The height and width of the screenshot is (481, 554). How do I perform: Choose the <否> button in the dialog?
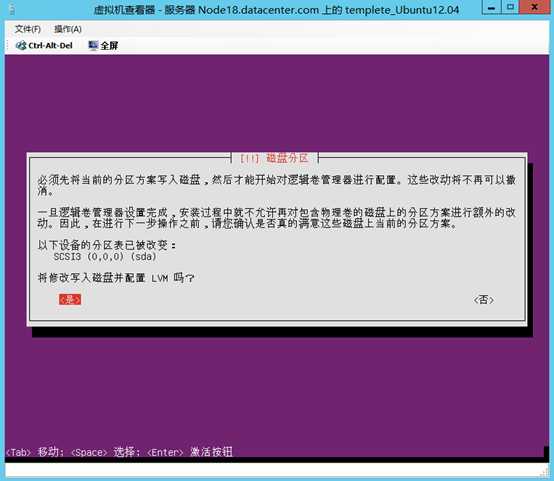point(483,300)
